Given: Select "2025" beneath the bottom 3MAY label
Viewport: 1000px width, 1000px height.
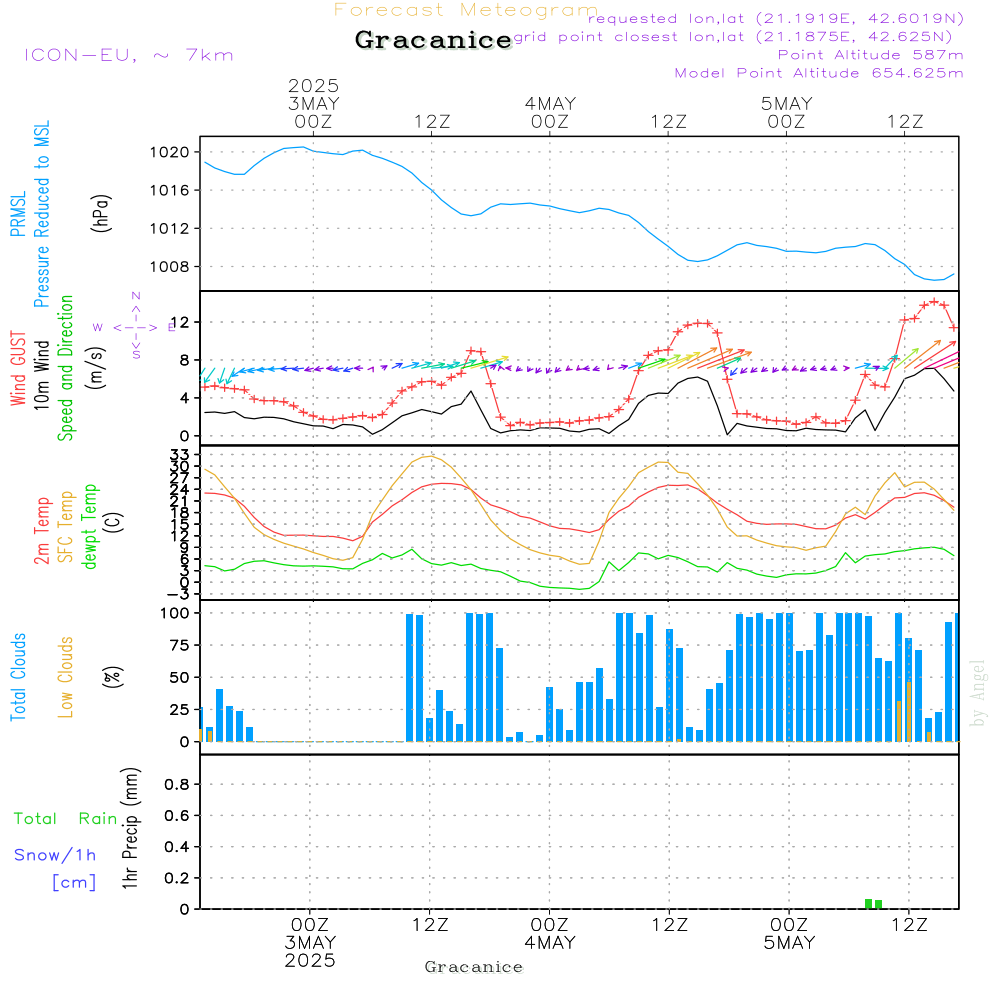Looking at the screenshot, I should (x=310, y=961).
